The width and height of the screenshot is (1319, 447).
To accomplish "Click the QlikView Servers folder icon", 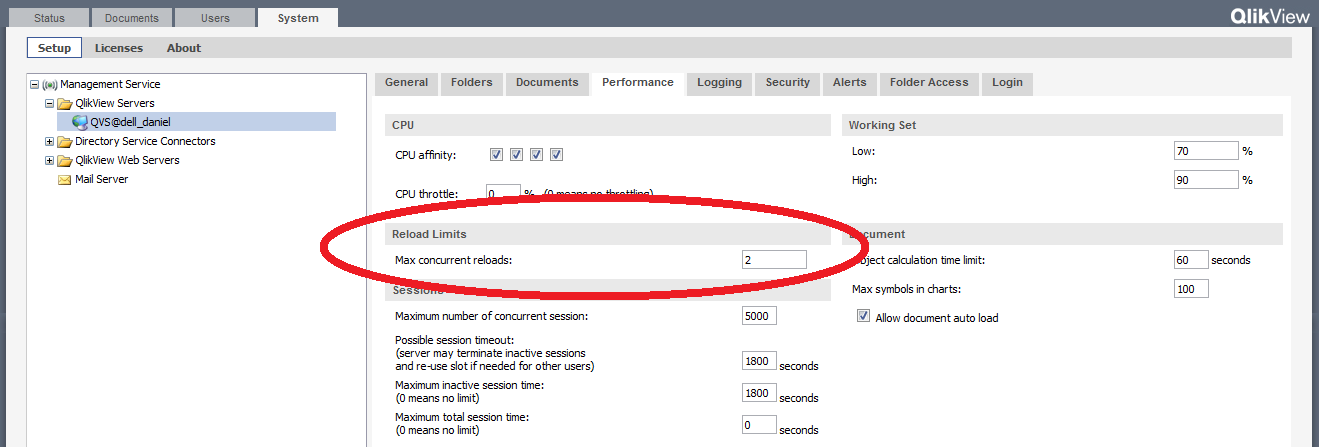I will point(64,104).
